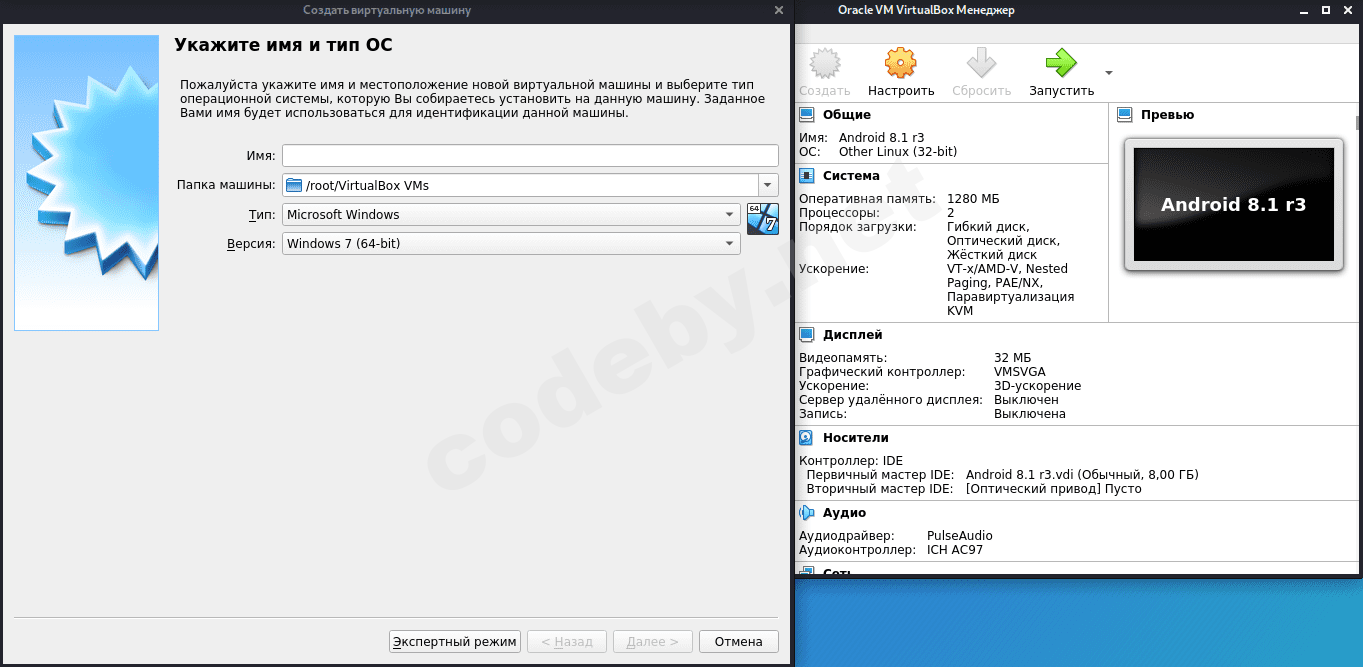This screenshot has width=1363, height=667.
Task: Open the Версия Windows 7 dropdown
Action: point(511,243)
